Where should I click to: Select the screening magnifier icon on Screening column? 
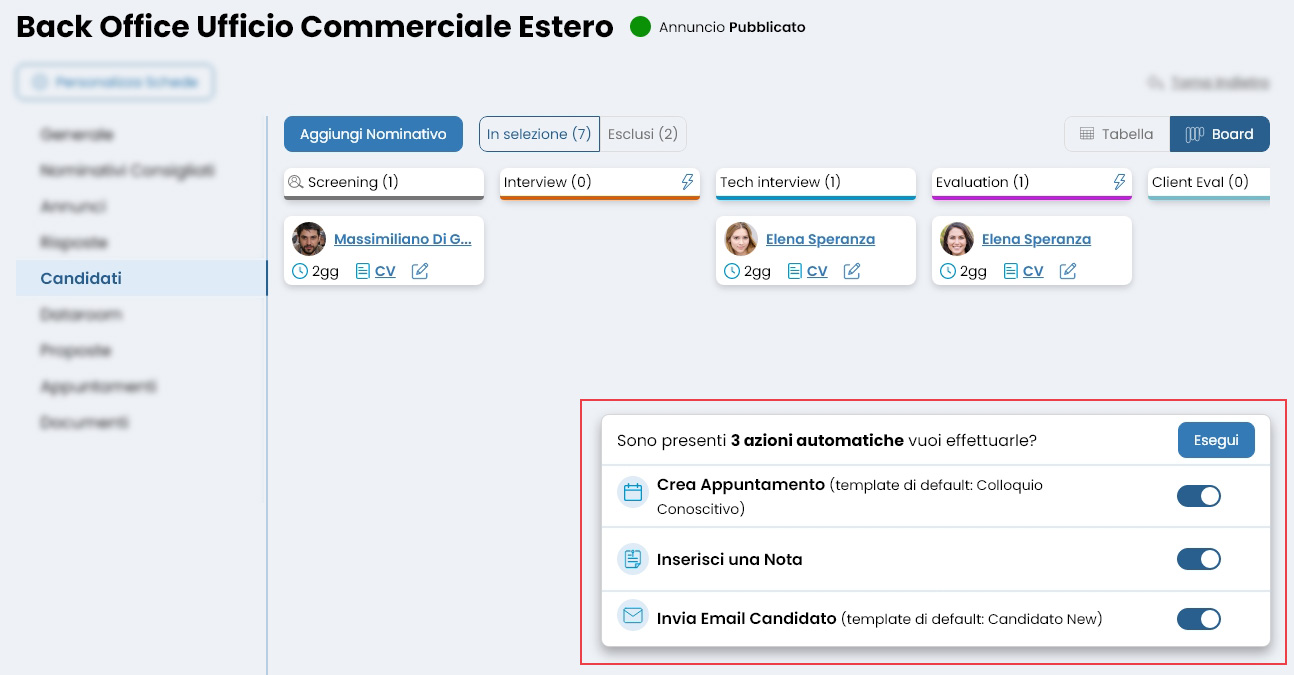point(295,182)
